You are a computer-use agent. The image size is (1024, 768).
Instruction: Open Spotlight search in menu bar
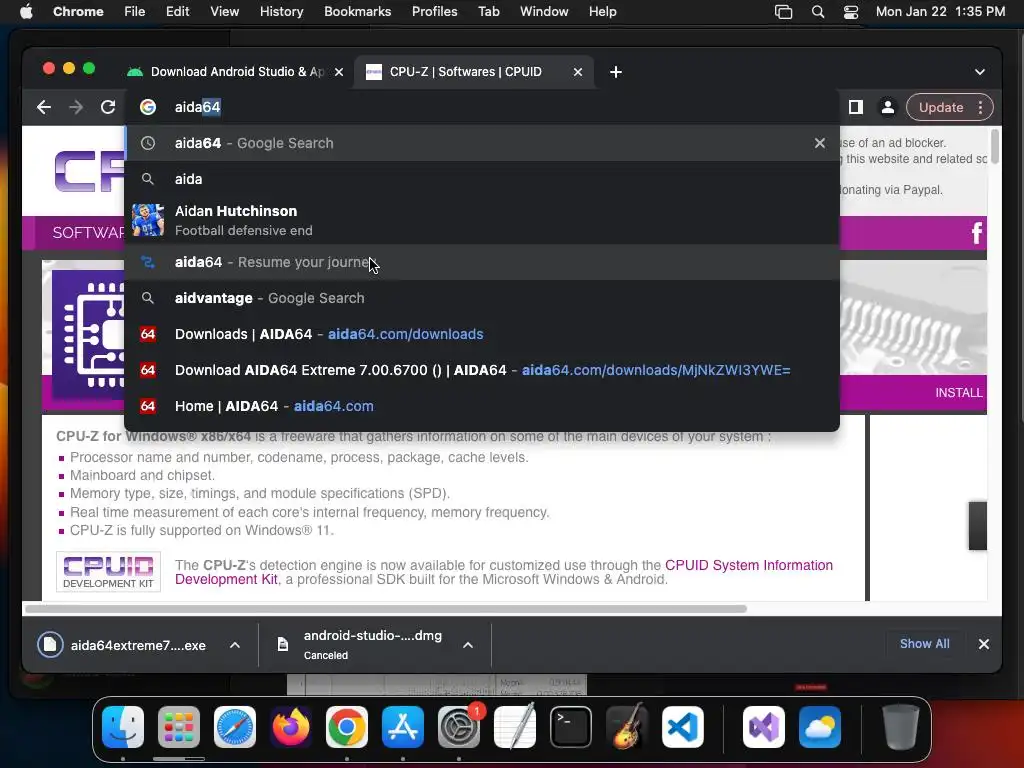click(x=818, y=12)
